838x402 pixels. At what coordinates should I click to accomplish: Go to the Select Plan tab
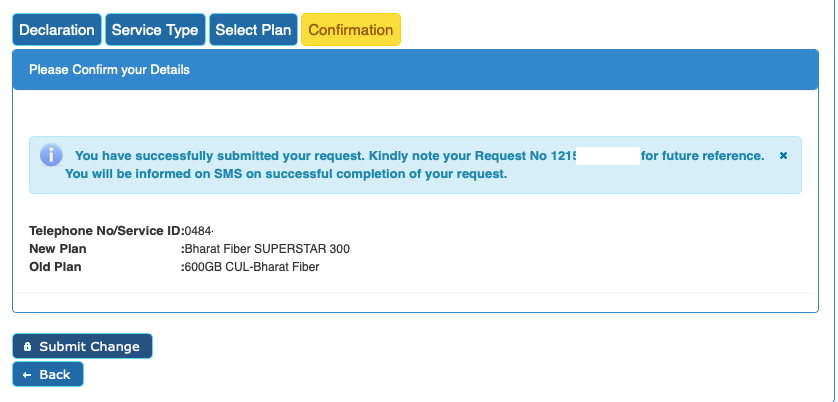(253, 30)
